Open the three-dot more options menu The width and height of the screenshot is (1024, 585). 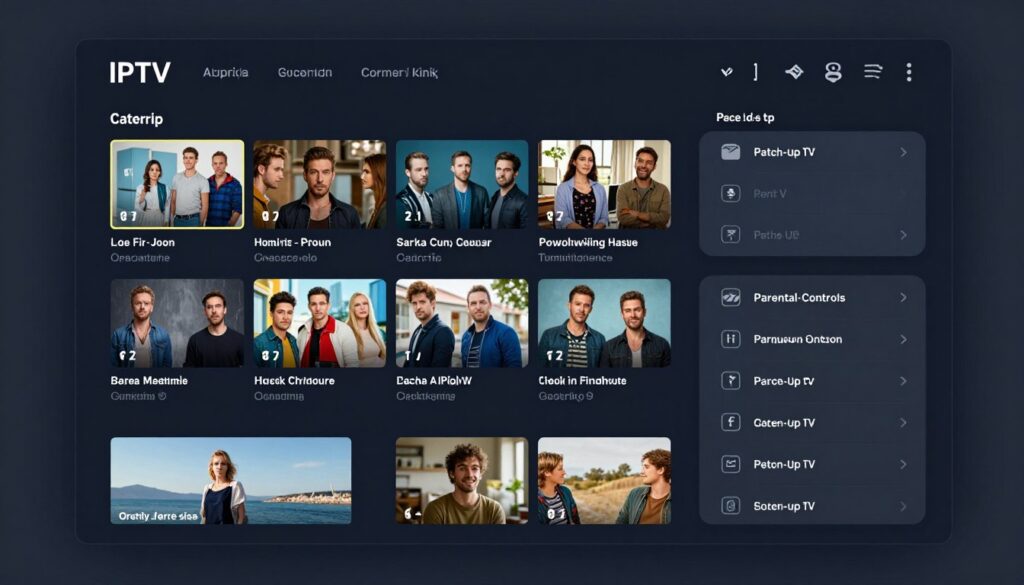[908, 72]
